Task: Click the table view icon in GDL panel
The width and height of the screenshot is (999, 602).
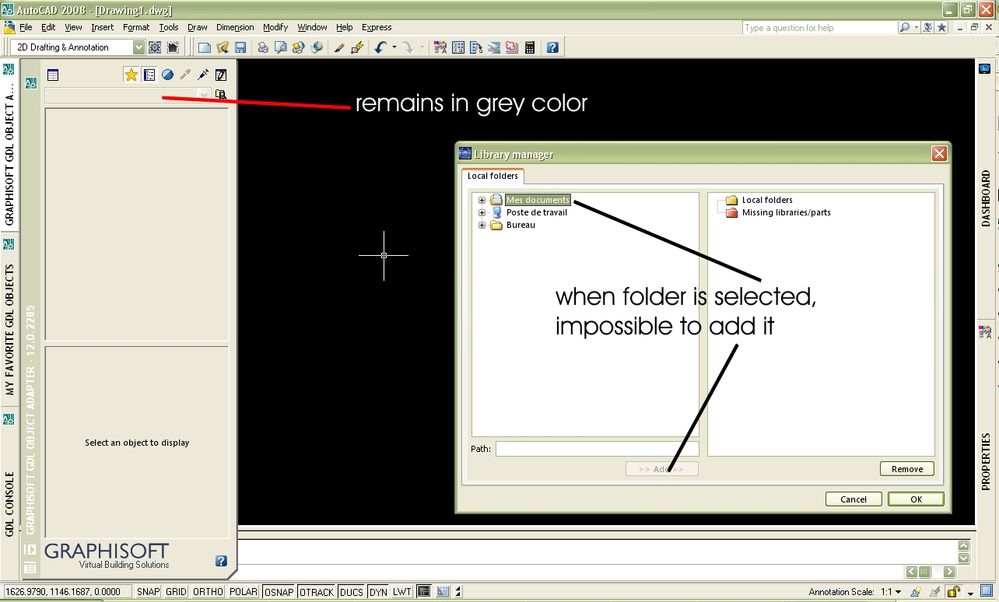Action: coord(53,75)
